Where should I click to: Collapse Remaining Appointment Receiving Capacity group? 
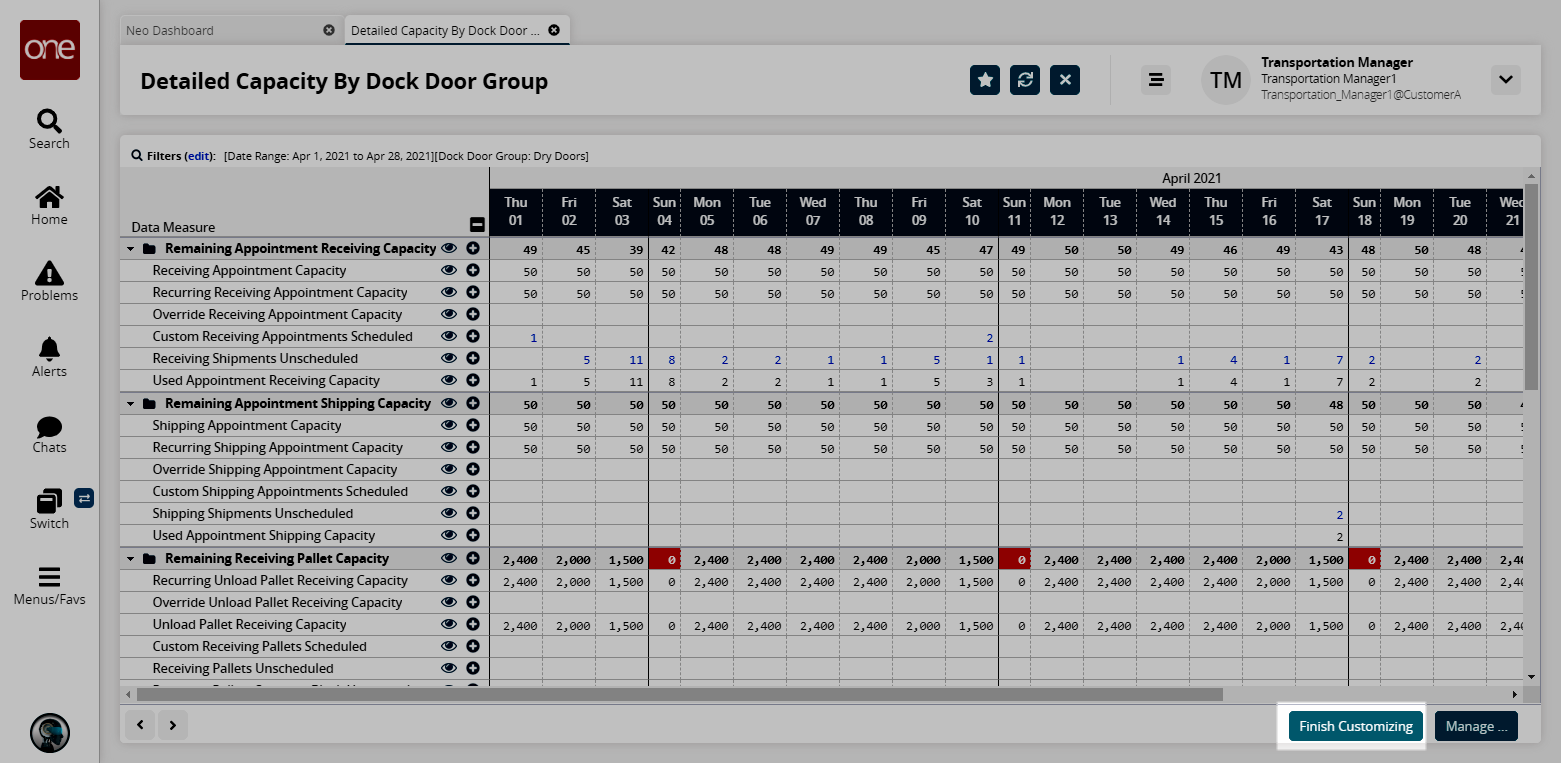[x=130, y=249]
